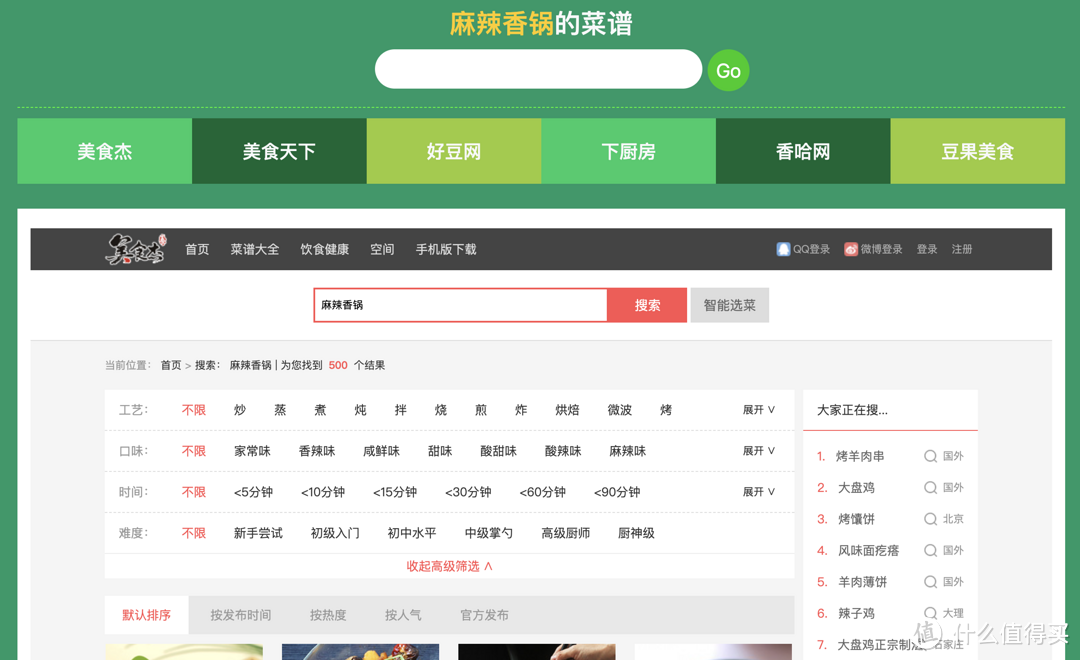Viewport: 1080px width, 660px height.
Task: Select 不限 in the 口味 row
Action: click(x=194, y=451)
